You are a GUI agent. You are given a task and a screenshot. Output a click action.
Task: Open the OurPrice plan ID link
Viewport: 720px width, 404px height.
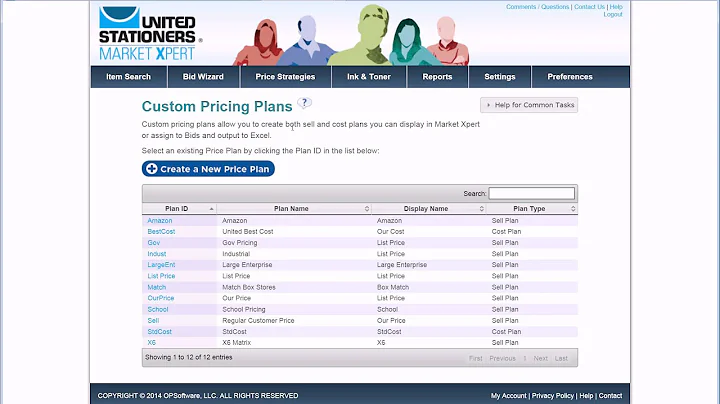tap(161, 298)
